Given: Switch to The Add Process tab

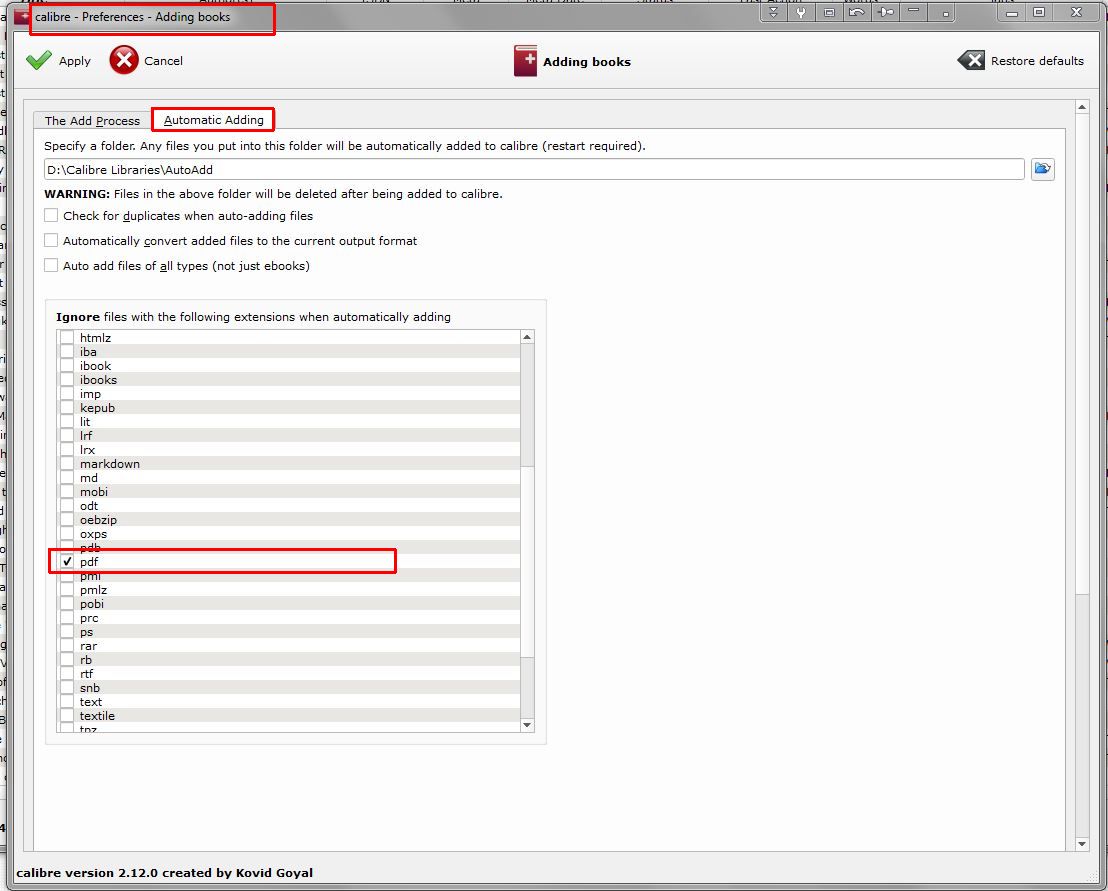Looking at the screenshot, I should click(x=92, y=121).
